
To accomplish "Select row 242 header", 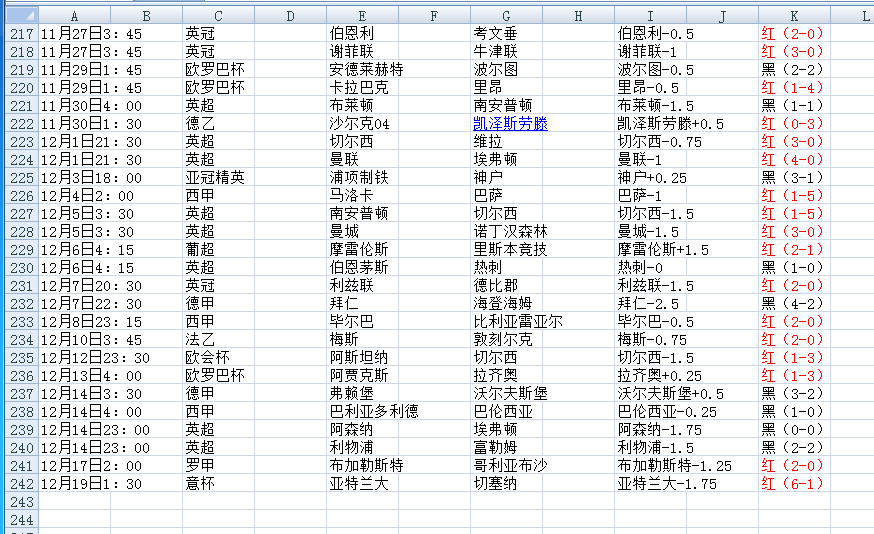I will [22, 484].
